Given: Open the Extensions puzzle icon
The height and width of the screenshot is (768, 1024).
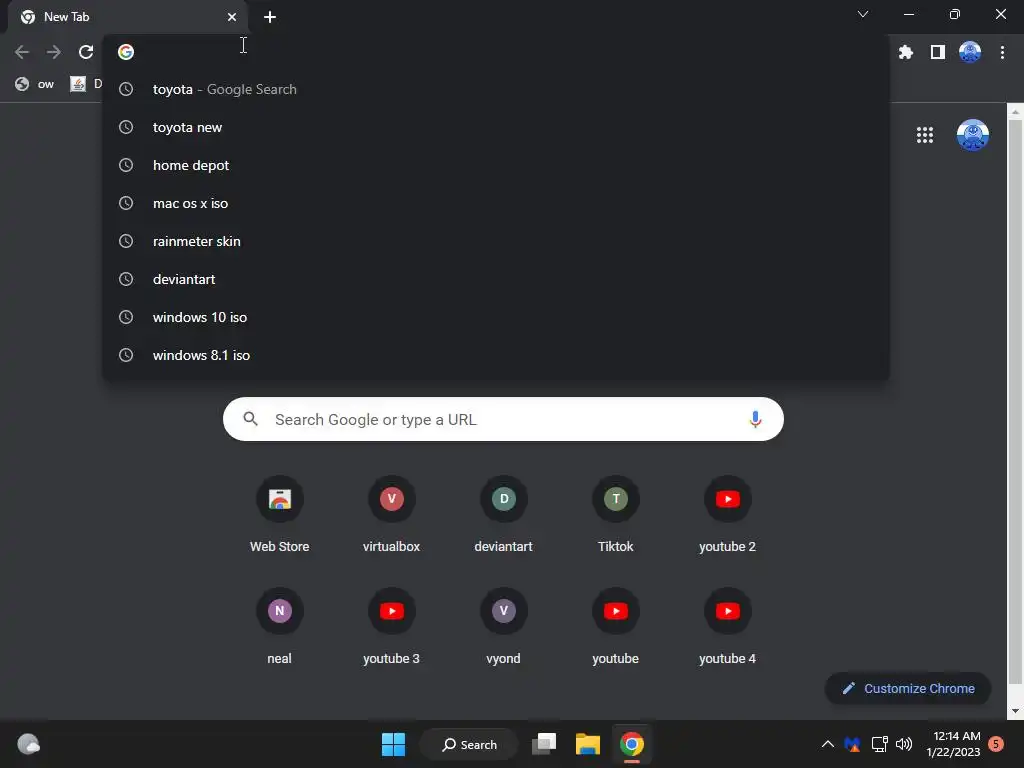Looking at the screenshot, I should click(x=905, y=52).
